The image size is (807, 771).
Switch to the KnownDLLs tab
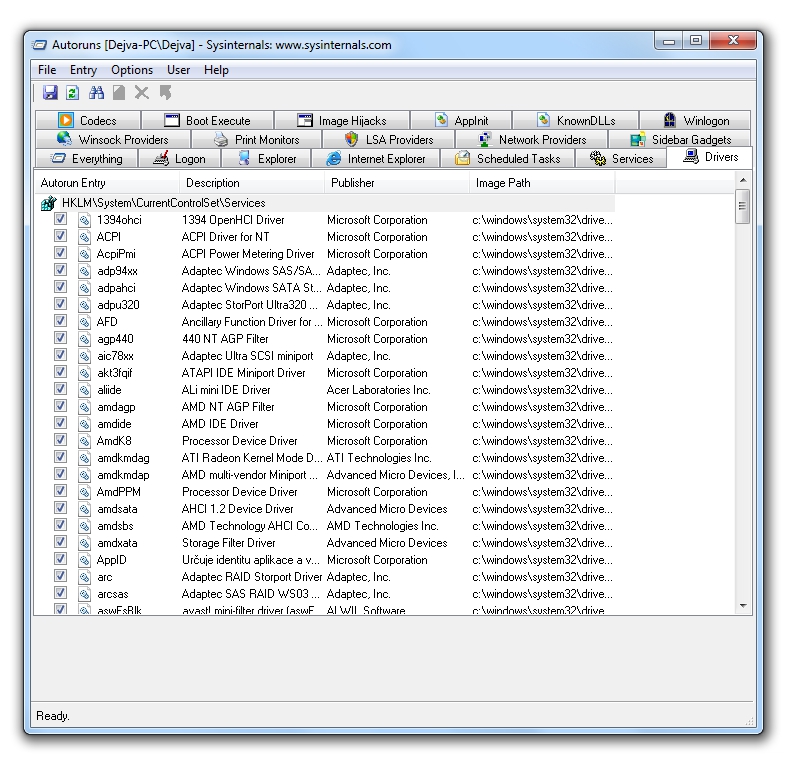click(576, 120)
